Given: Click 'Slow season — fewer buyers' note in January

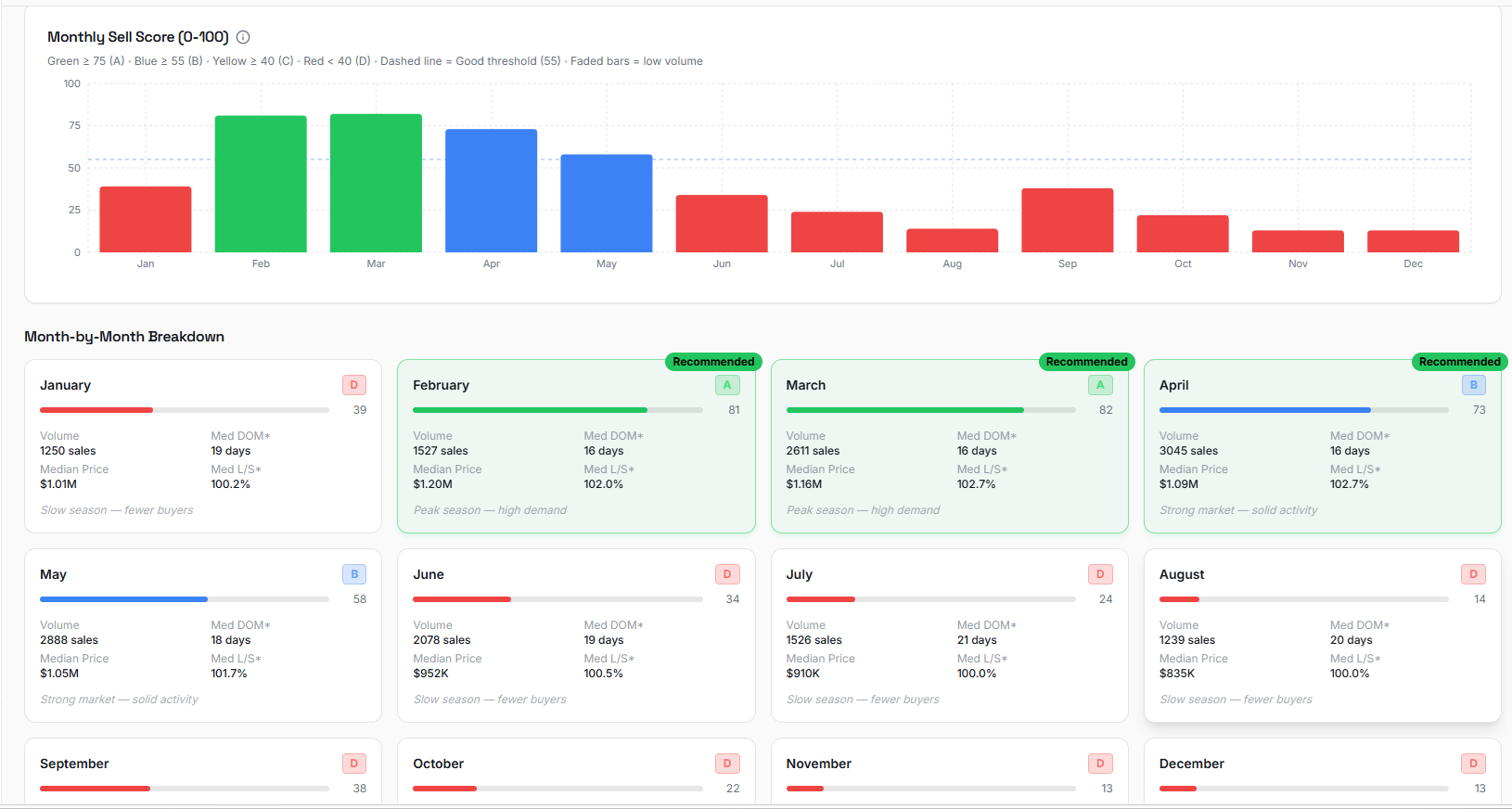Looking at the screenshot, I should (117, 510).
